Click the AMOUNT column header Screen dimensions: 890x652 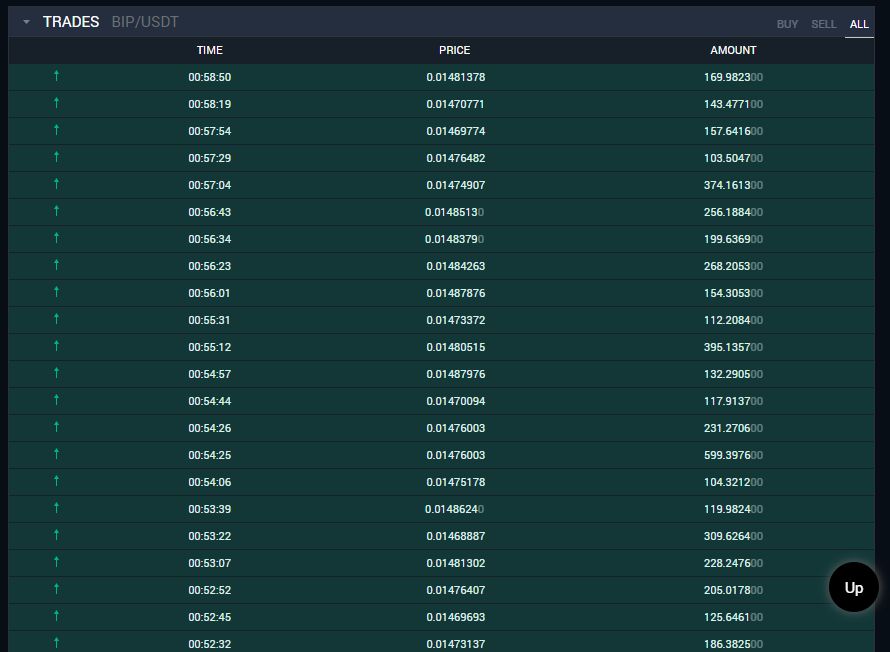pos(733,50)
